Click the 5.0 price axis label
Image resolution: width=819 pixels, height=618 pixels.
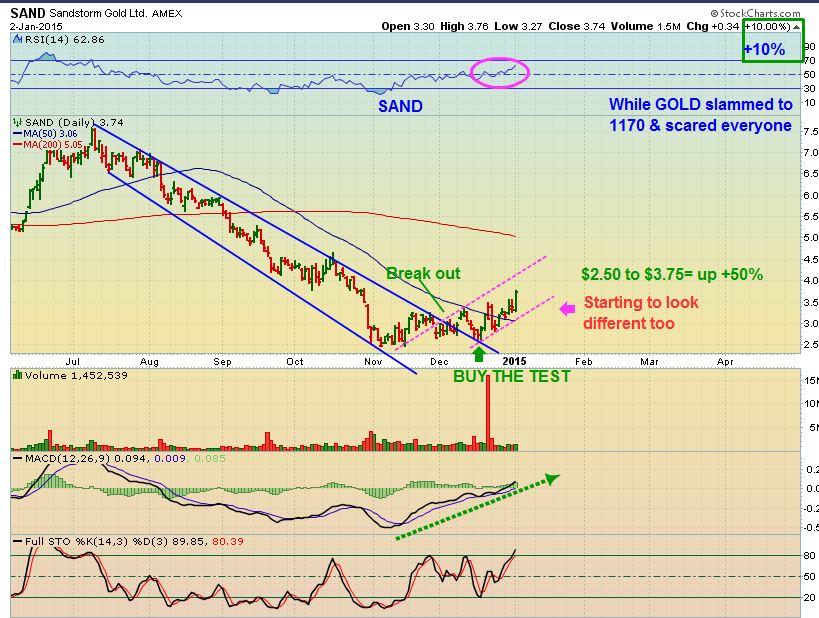click(x=810, y=237)
